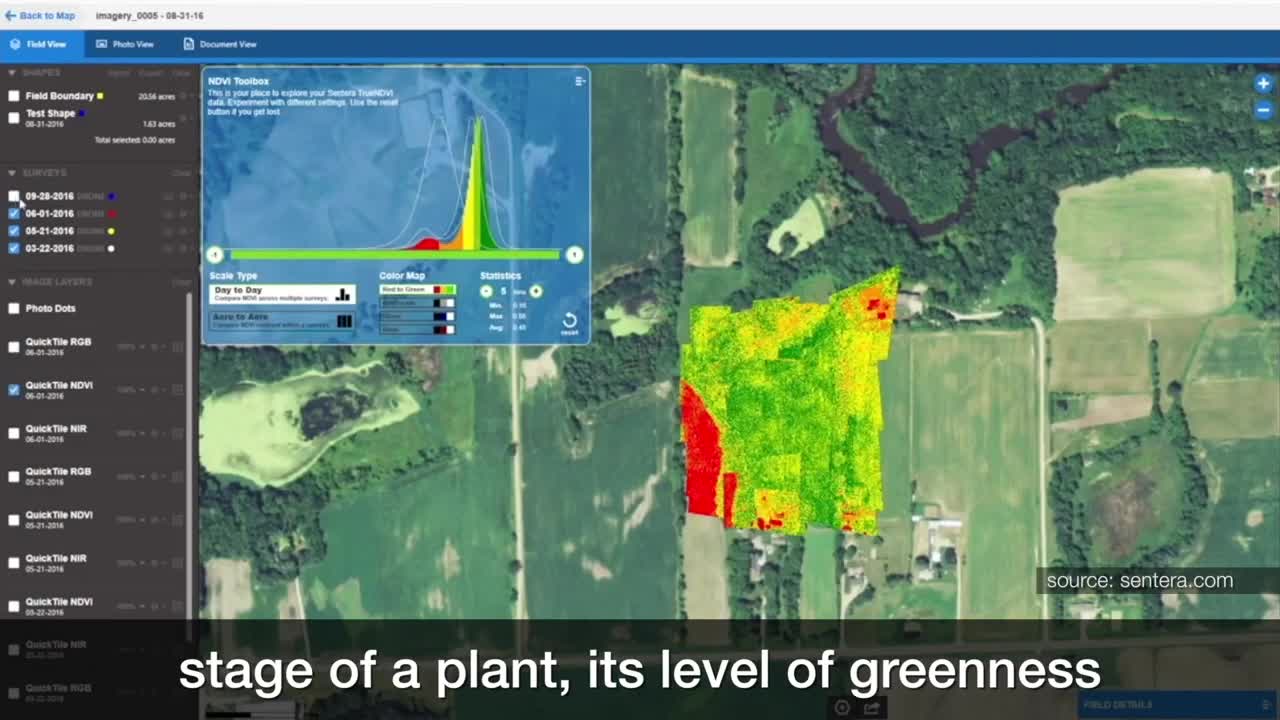Screen dimensions: 1280x720
Task: Uncheck the 06-01-2016 survey
Action: click(x=14, y=213)
